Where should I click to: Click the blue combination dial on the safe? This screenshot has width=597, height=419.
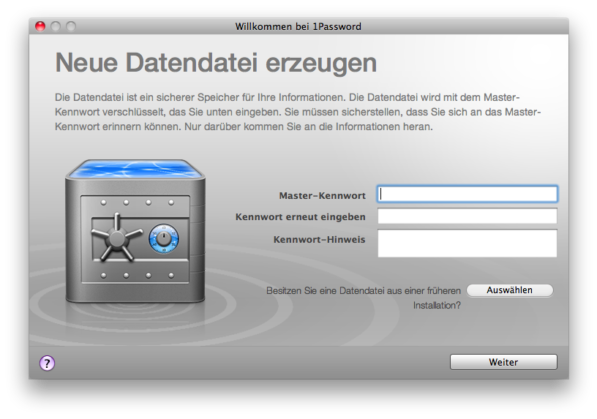click(164, 239)
